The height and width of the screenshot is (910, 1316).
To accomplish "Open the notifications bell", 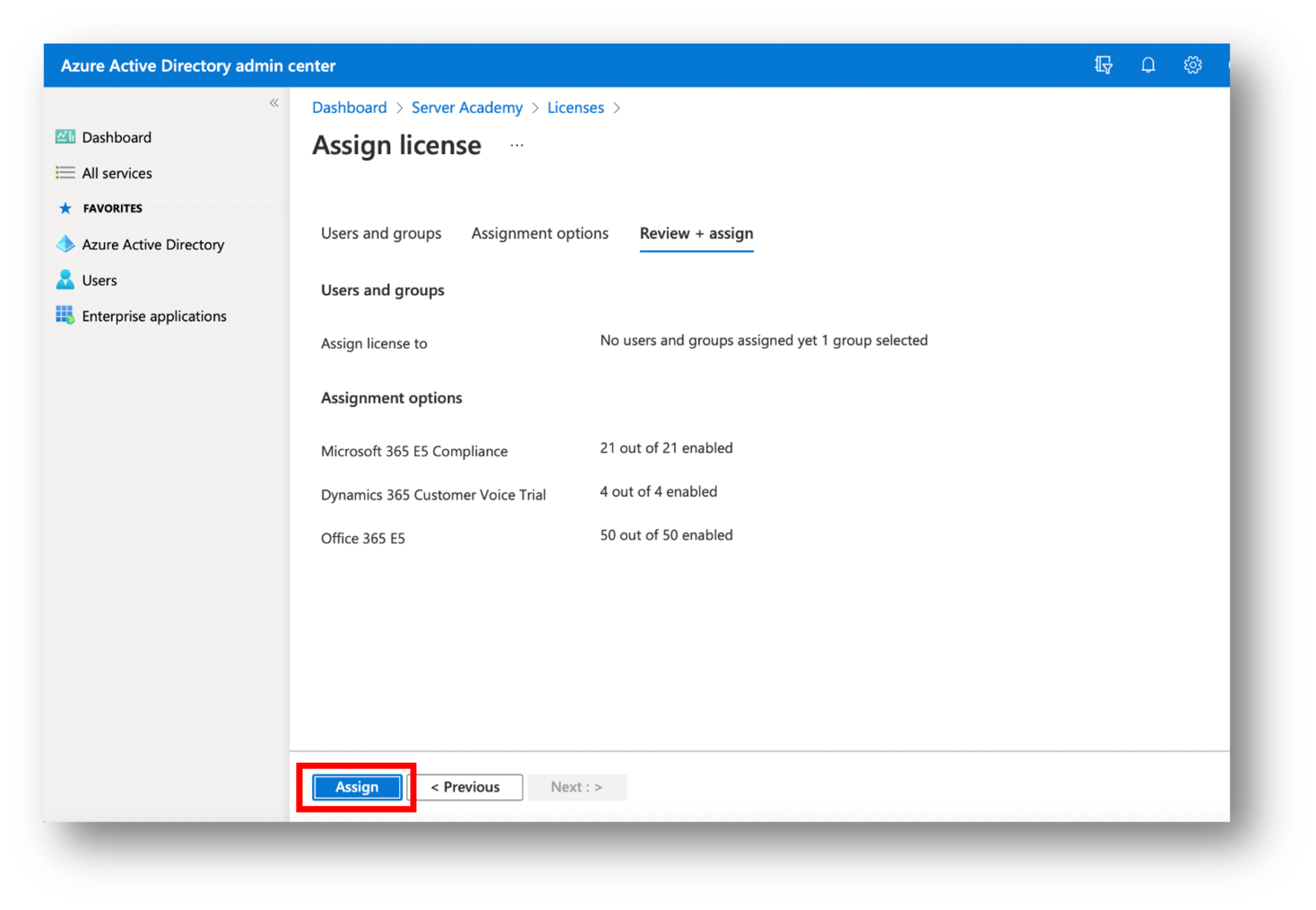I will click(1148, 65).
